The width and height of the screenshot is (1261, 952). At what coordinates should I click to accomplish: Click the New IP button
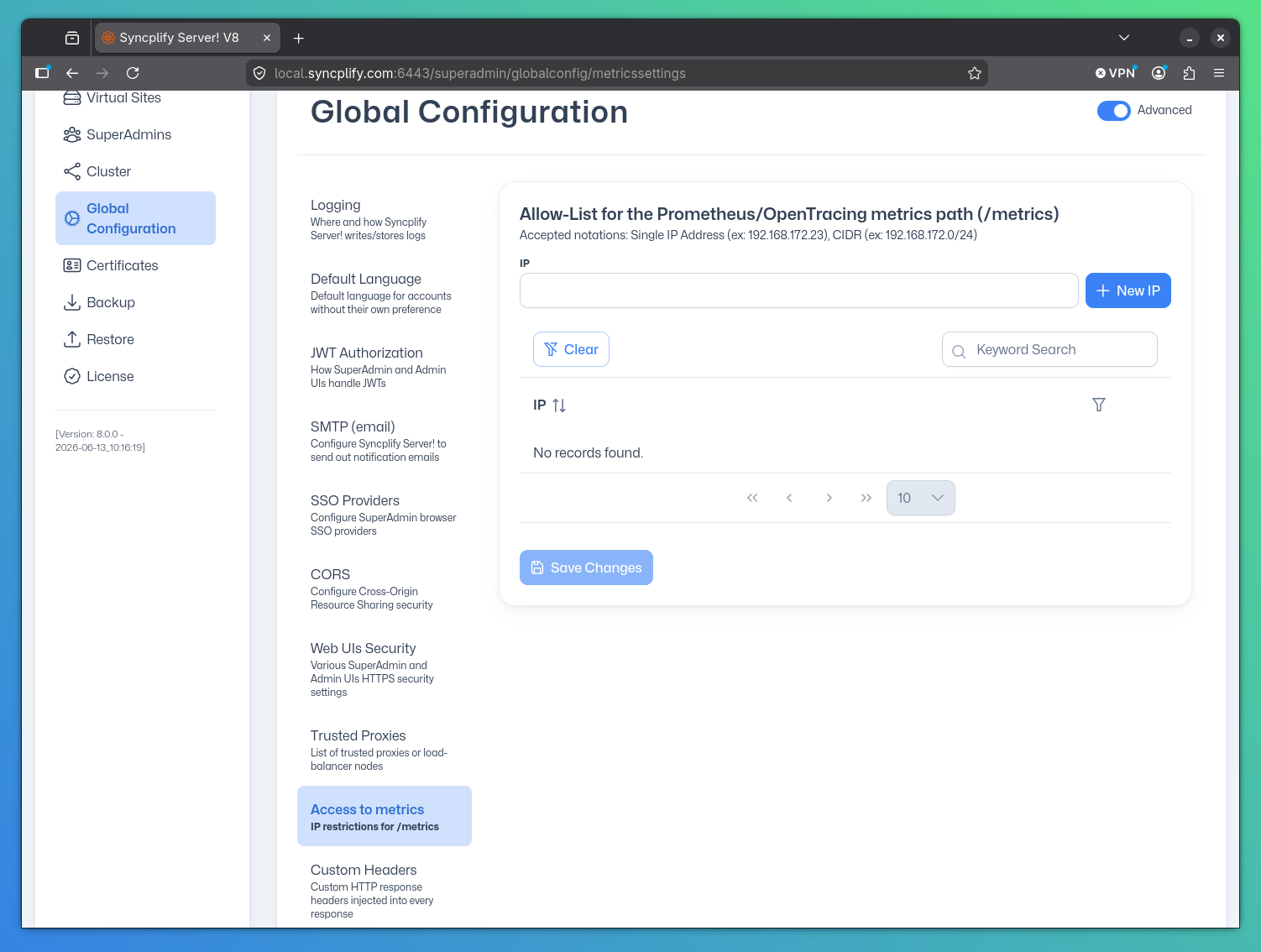point(1128,290)
